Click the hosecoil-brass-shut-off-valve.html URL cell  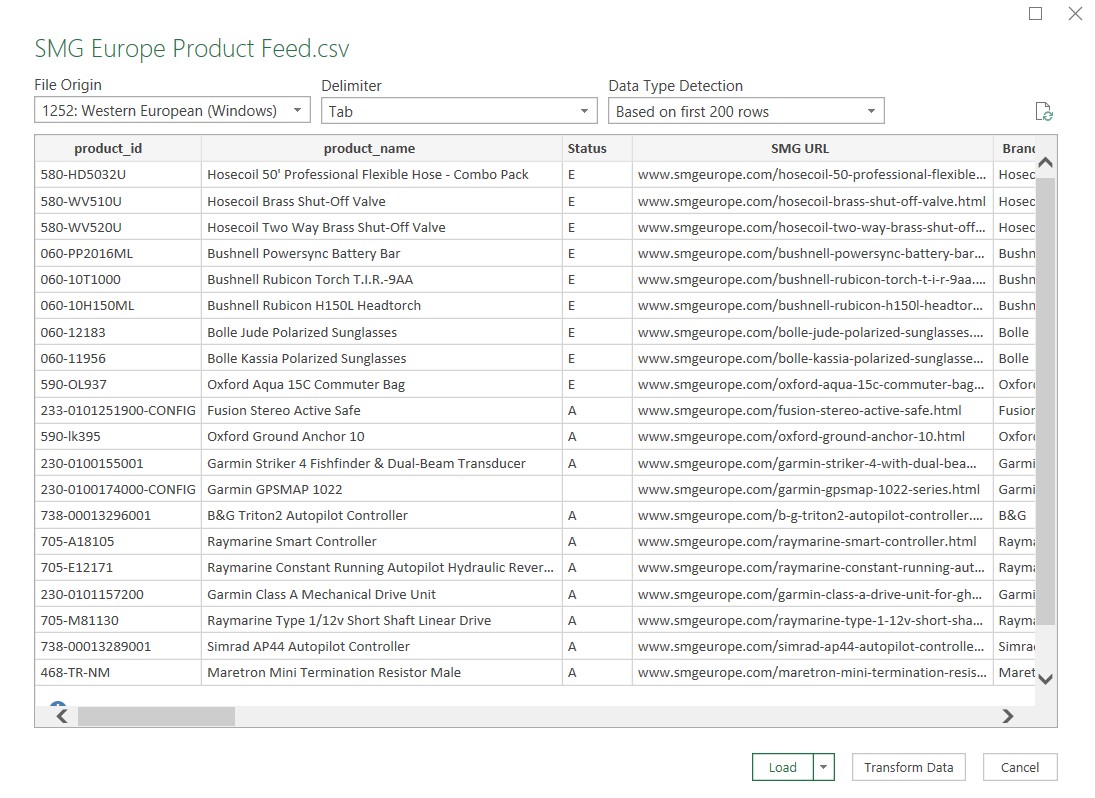pos(812,201)
